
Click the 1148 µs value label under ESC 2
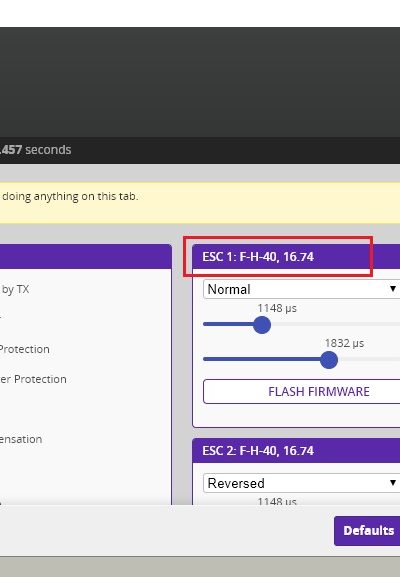pyautogui.click(x=277, y=501)
